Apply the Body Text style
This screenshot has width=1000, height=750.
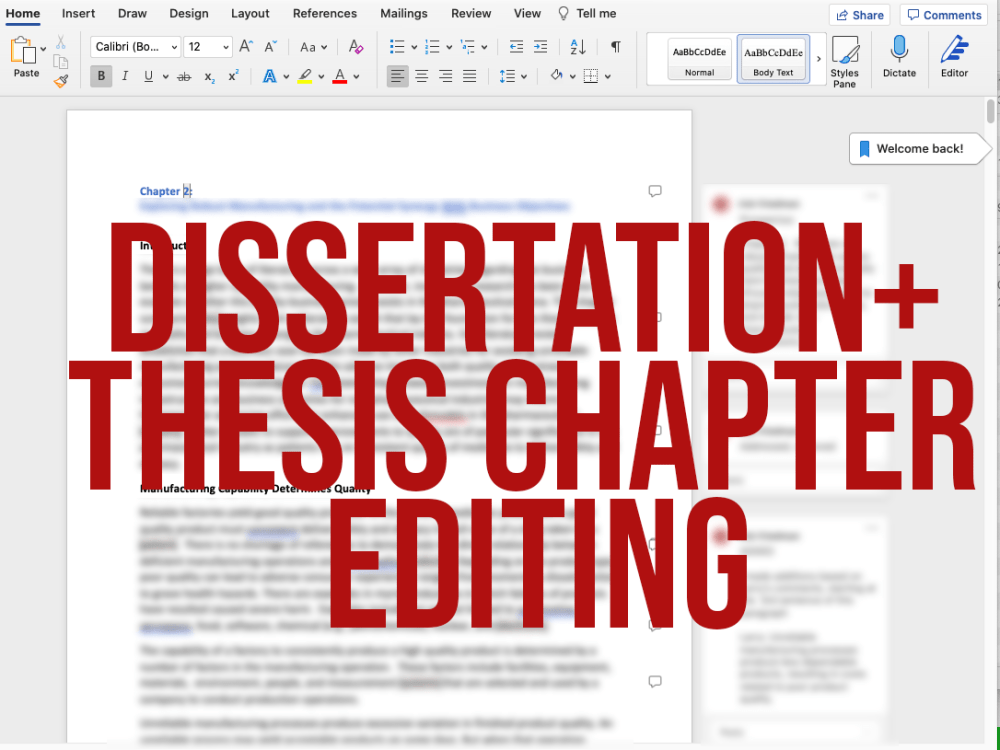(773, 59)
